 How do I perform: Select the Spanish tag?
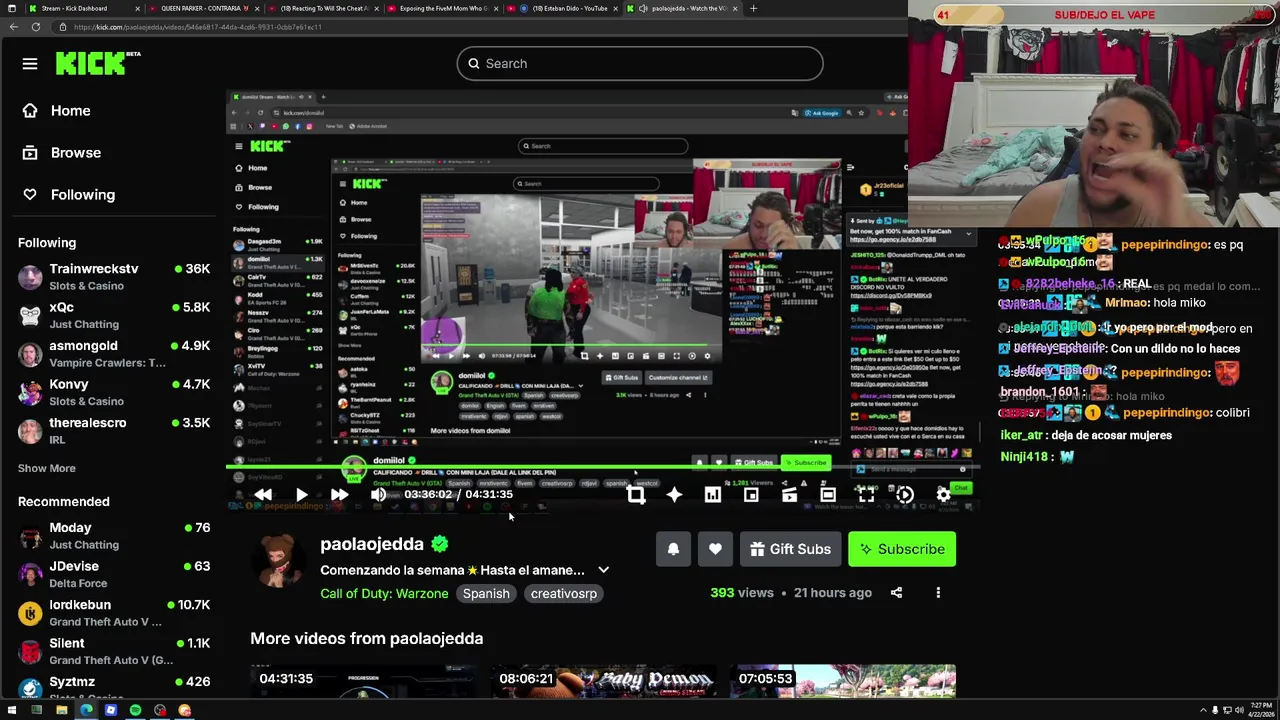pos(486,593)
